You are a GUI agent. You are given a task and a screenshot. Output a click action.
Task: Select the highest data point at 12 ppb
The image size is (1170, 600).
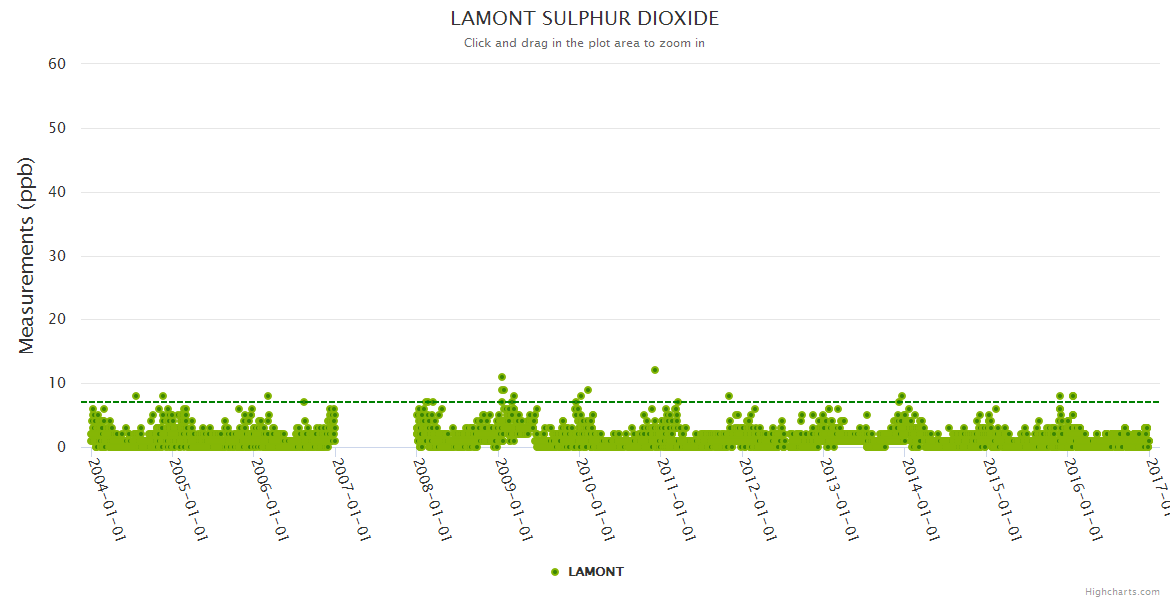pos(655,370)
